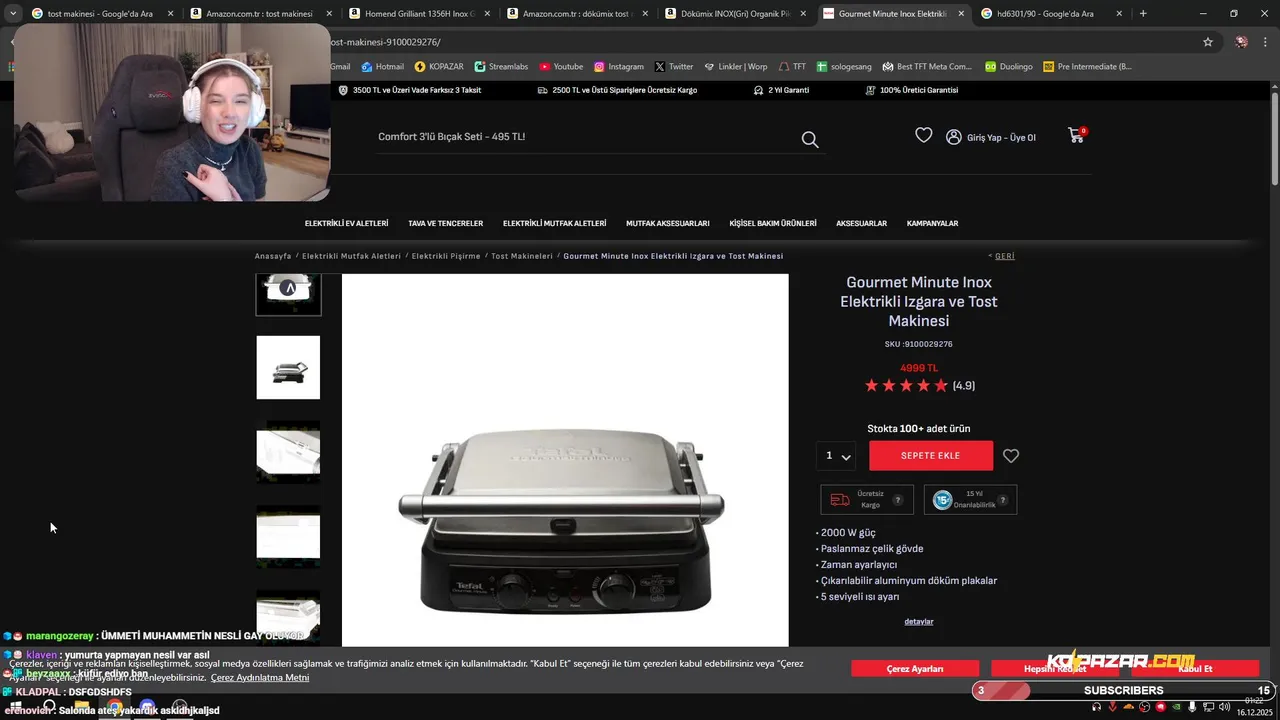
Task: Click the Kabul Et cookie button
Action: [x=1195, y=669]
